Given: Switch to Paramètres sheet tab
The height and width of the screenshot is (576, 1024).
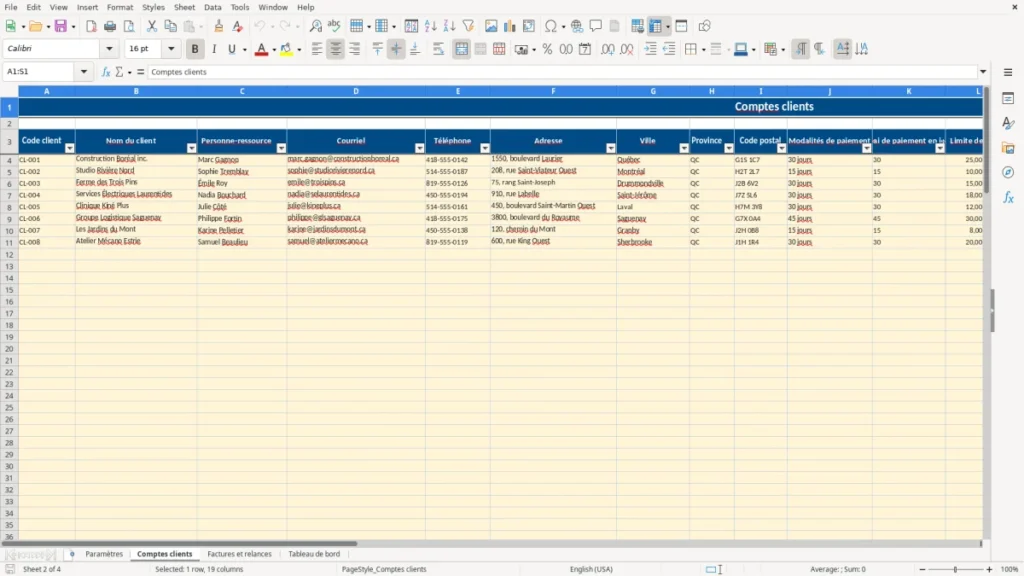Looking at the screenshot, I should coord(104,554).
